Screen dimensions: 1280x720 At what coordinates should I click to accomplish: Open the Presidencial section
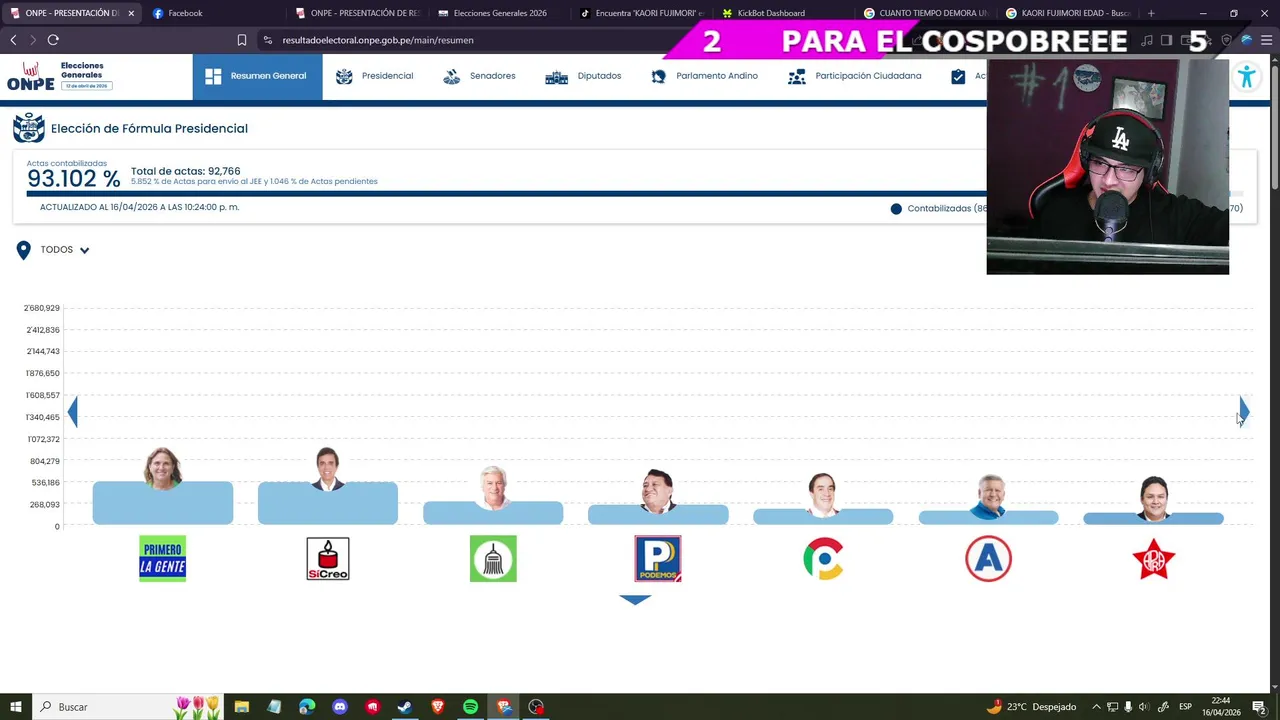(x=375, y=76)
